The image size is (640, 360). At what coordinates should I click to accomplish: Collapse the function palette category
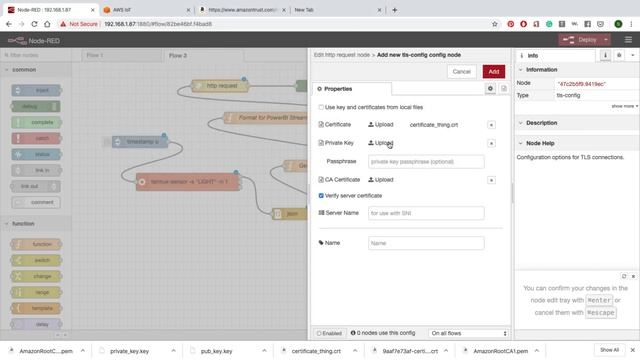(36, 224)
